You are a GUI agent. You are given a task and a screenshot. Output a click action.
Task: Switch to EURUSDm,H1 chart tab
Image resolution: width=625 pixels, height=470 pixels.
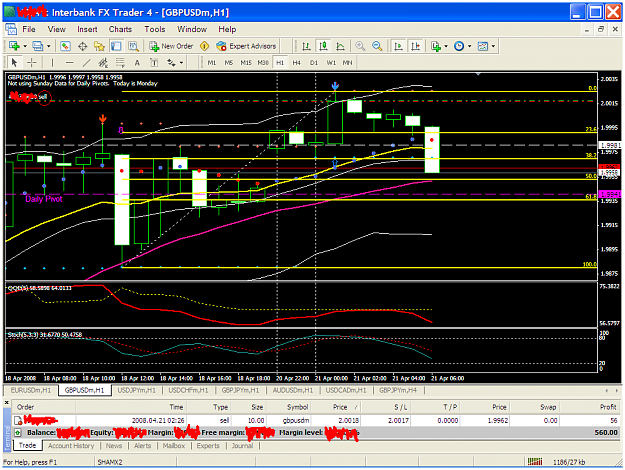[31, 390]
